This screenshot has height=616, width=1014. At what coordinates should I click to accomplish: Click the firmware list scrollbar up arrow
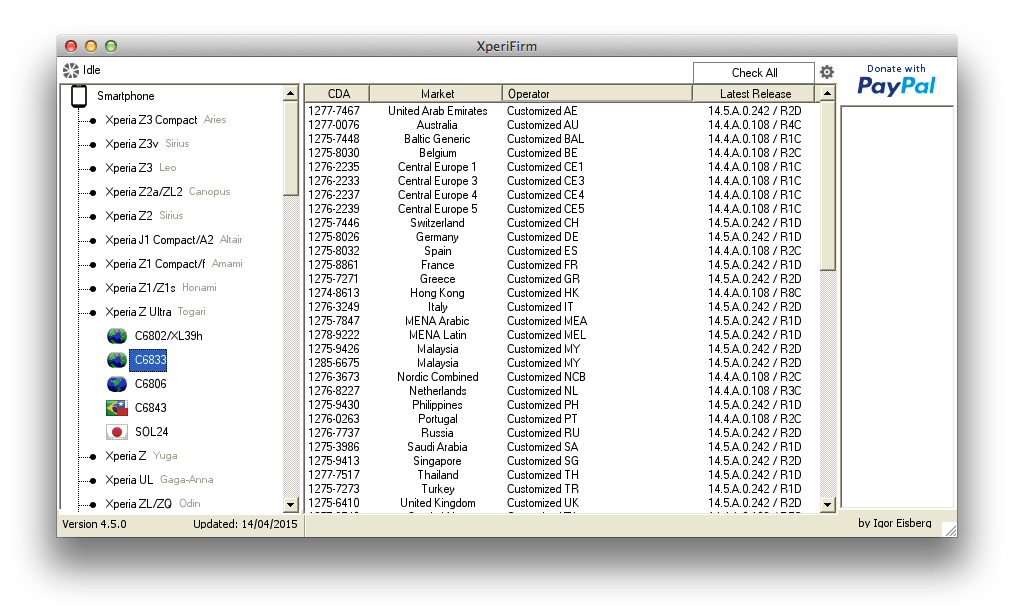click(827, 94)
